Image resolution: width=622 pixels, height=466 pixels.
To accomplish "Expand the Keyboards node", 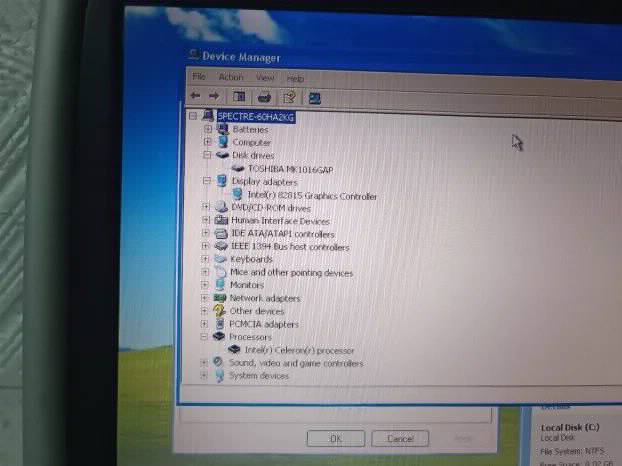I will tap(205, 259).
